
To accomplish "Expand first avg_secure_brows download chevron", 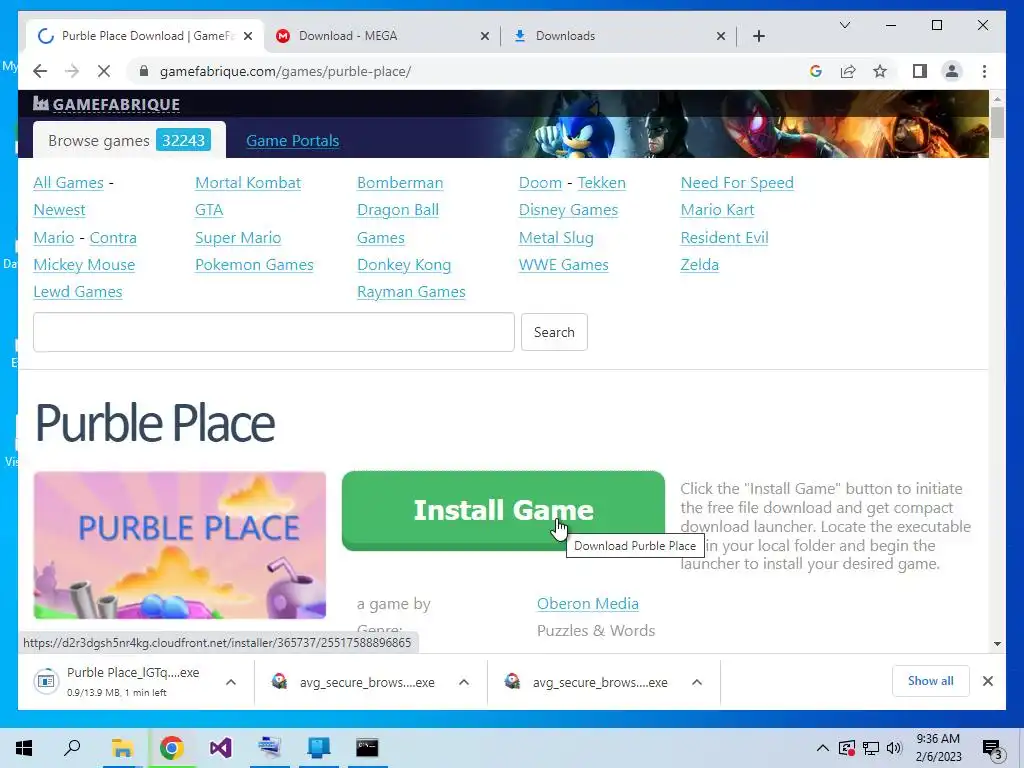I will (x=464, y=682).
